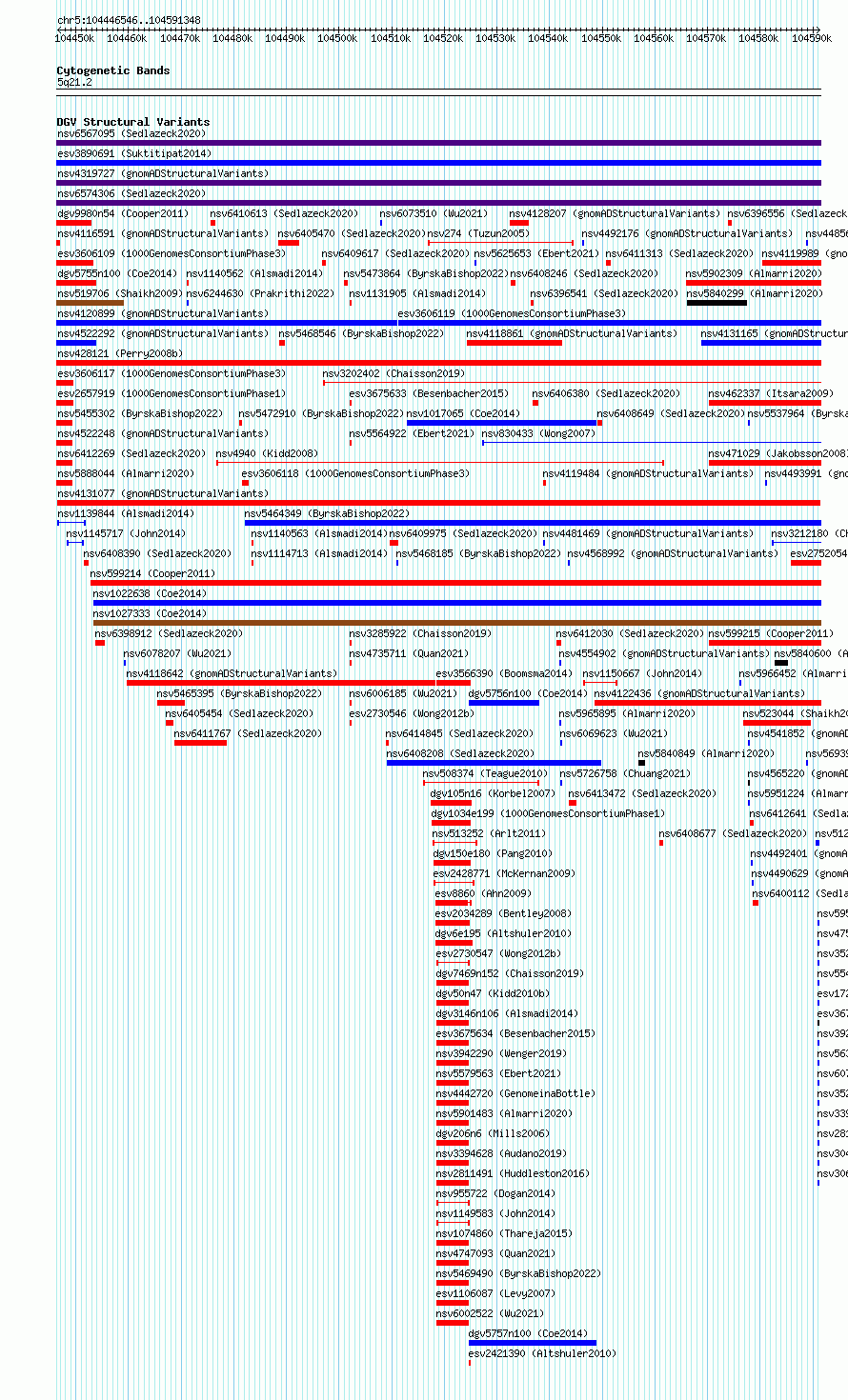The width and height of the screenshot is (848, 1400).
Task: Open variant nsv4940 (Kidd2008)
Action: point(267,454)
